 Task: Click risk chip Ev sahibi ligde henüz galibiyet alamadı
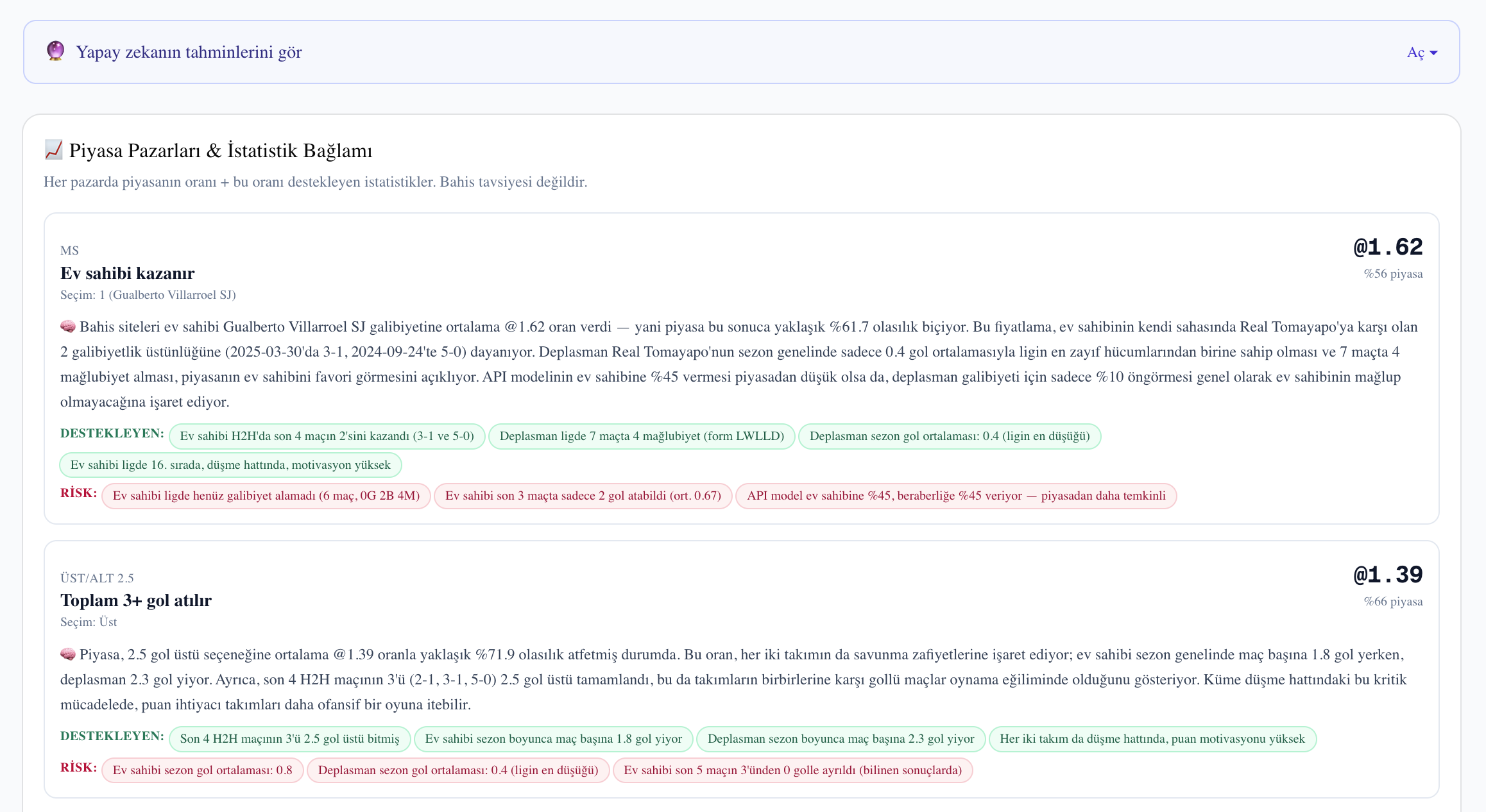click(x=266, y=496)
